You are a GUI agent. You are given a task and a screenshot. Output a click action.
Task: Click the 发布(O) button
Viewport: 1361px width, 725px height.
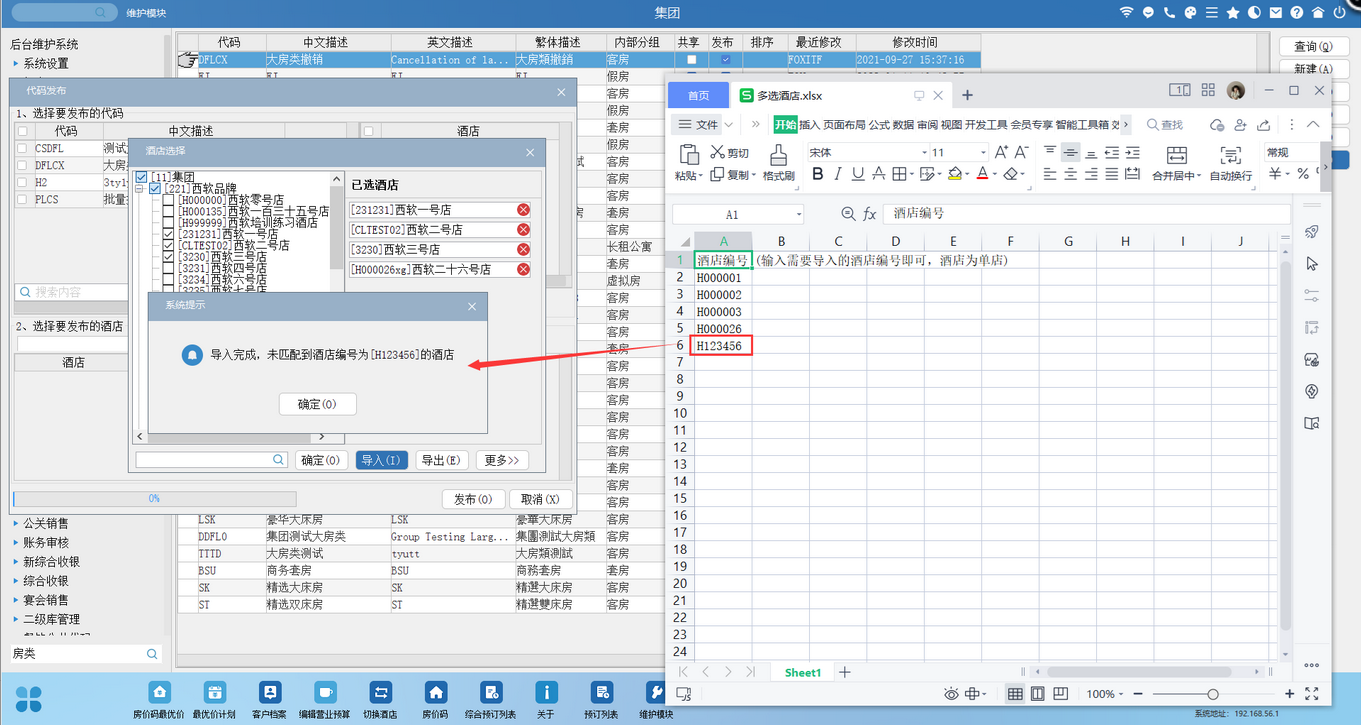[473, 499]
